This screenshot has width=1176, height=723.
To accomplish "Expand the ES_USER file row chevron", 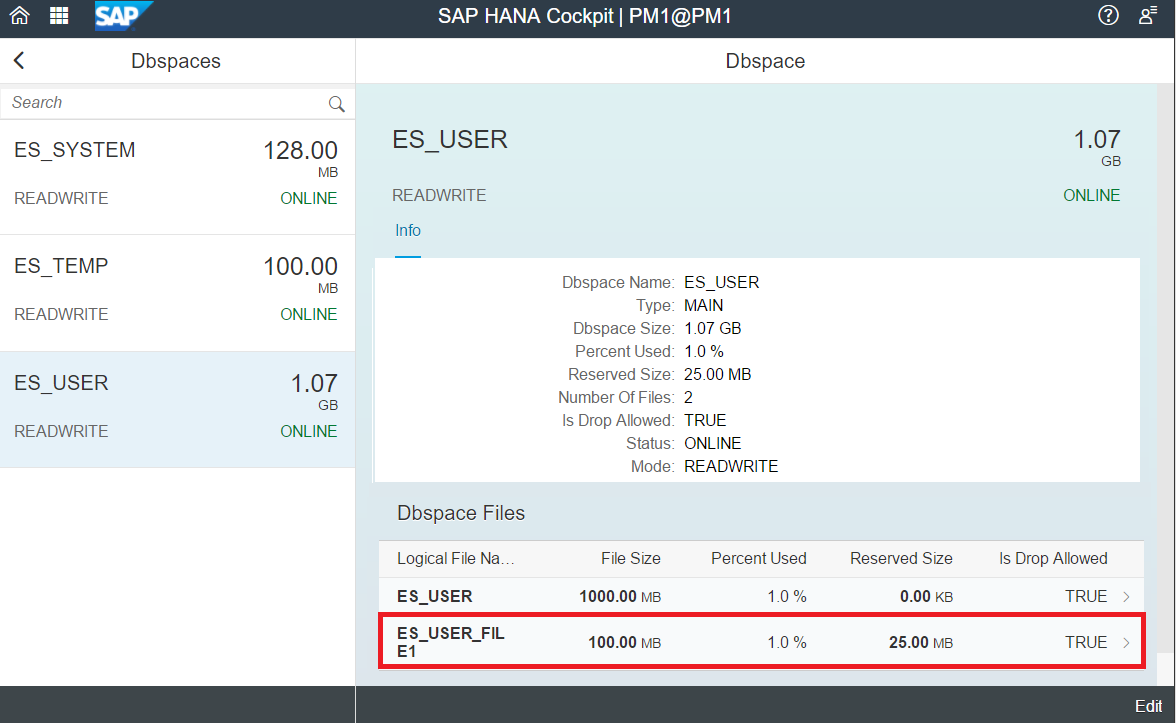I will [x=1126, y=597].
